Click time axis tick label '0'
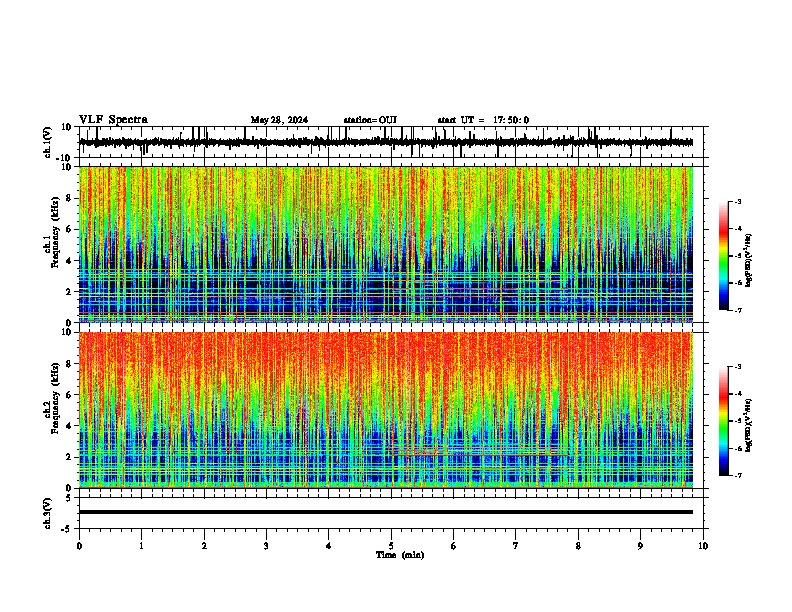 tap(79, 546)
